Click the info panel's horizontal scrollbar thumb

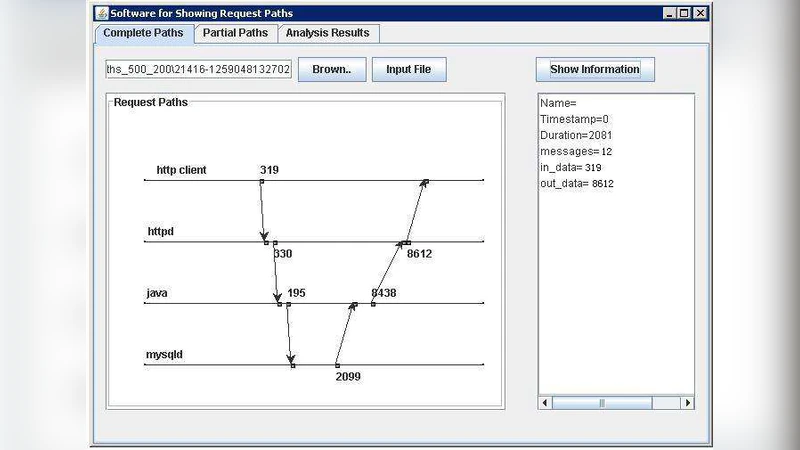602,403
